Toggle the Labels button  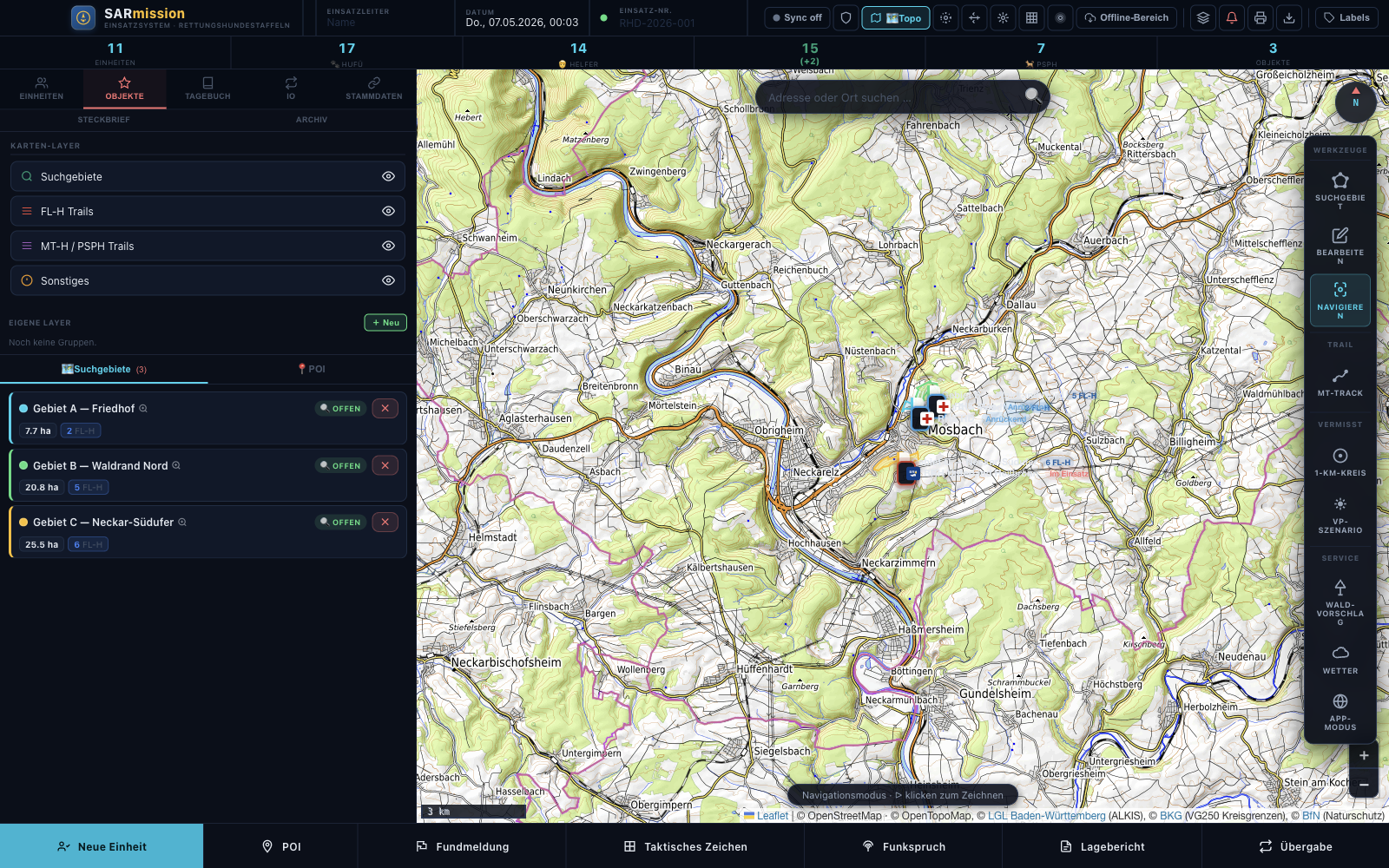tap(1346, 17)
